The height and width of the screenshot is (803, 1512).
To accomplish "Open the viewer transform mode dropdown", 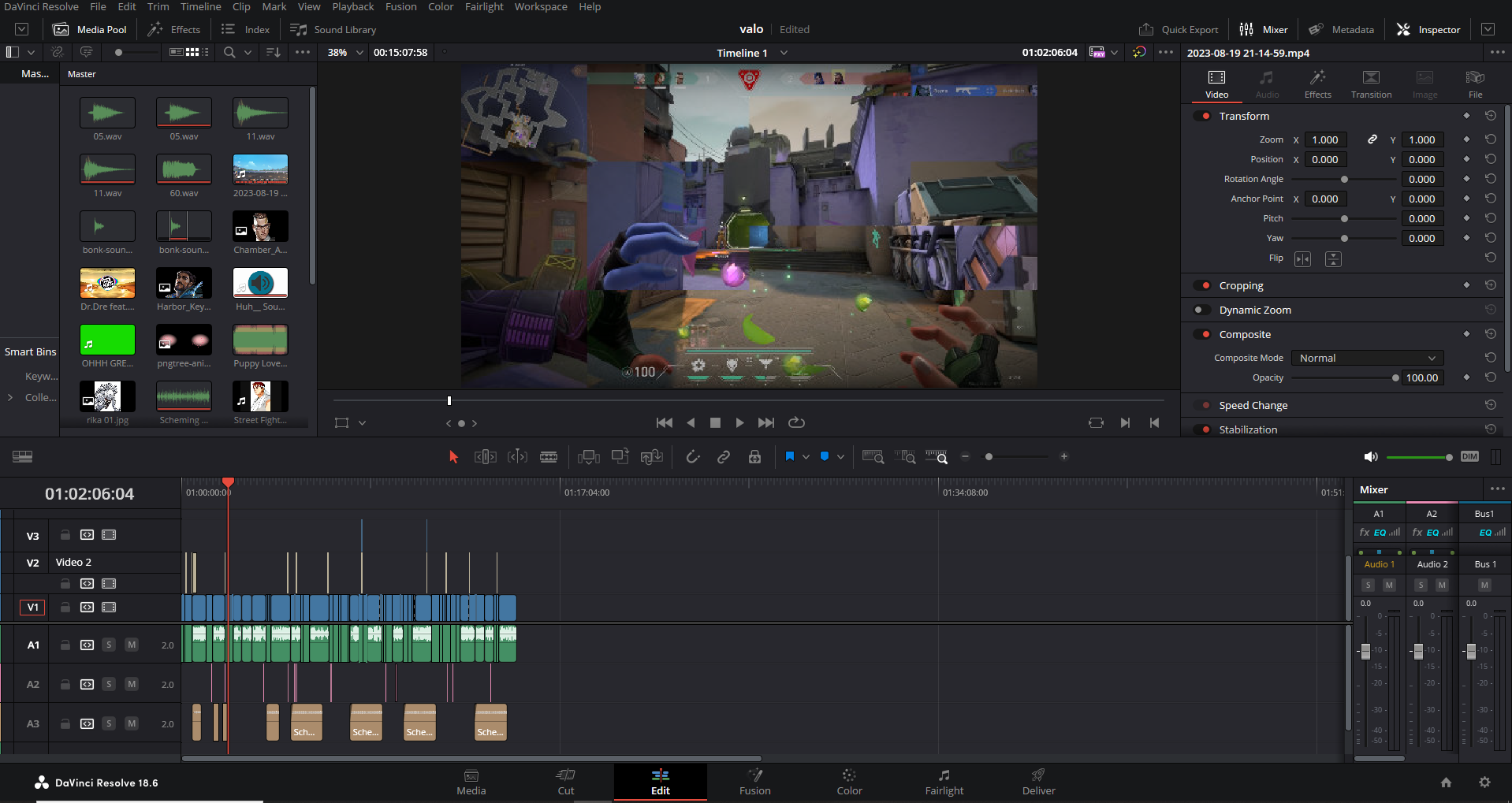I will [362, 423].
